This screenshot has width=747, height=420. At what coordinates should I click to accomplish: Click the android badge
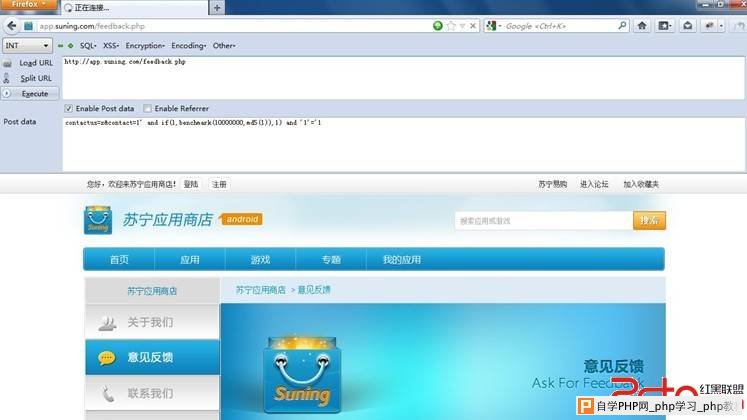tap(242, 220)
